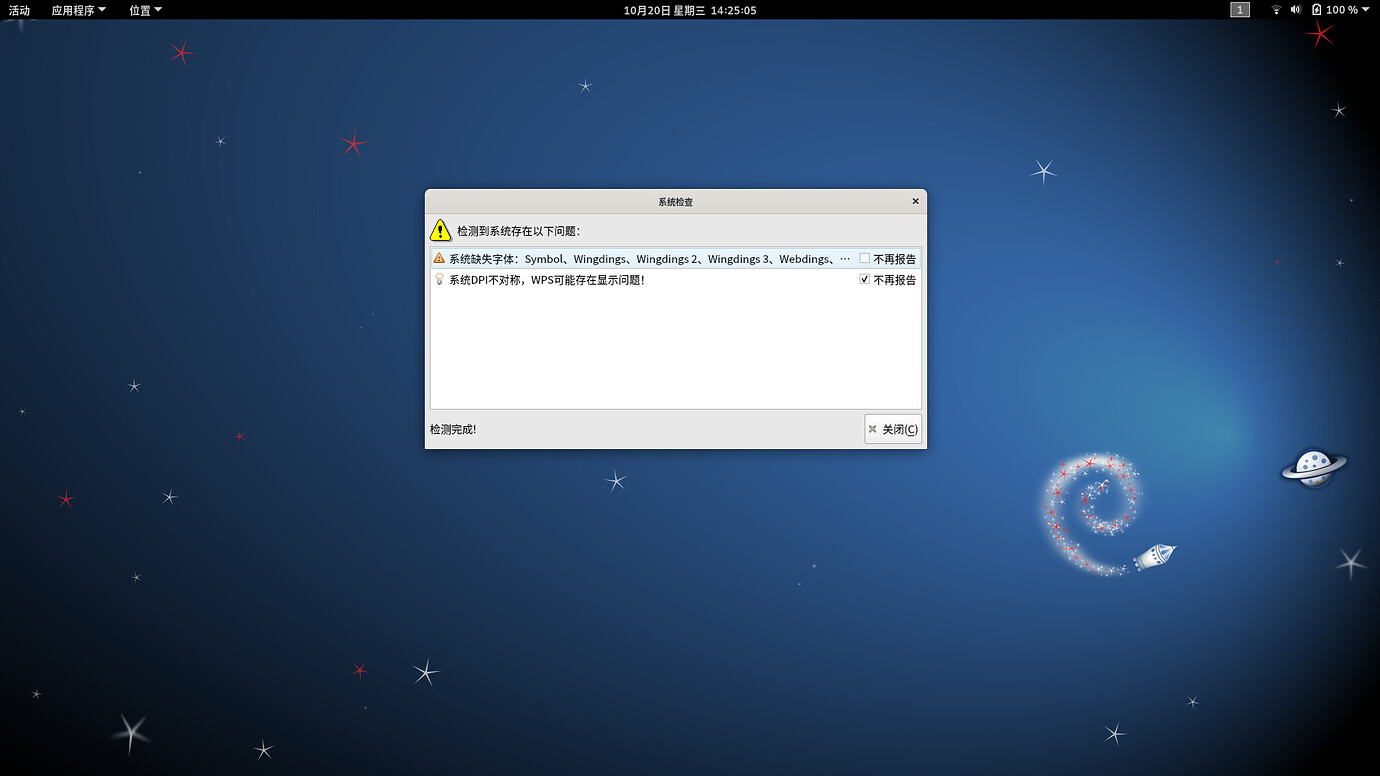Click the 关闭(C) button
The image size is (1380, 776).
(x=893, y=429)
